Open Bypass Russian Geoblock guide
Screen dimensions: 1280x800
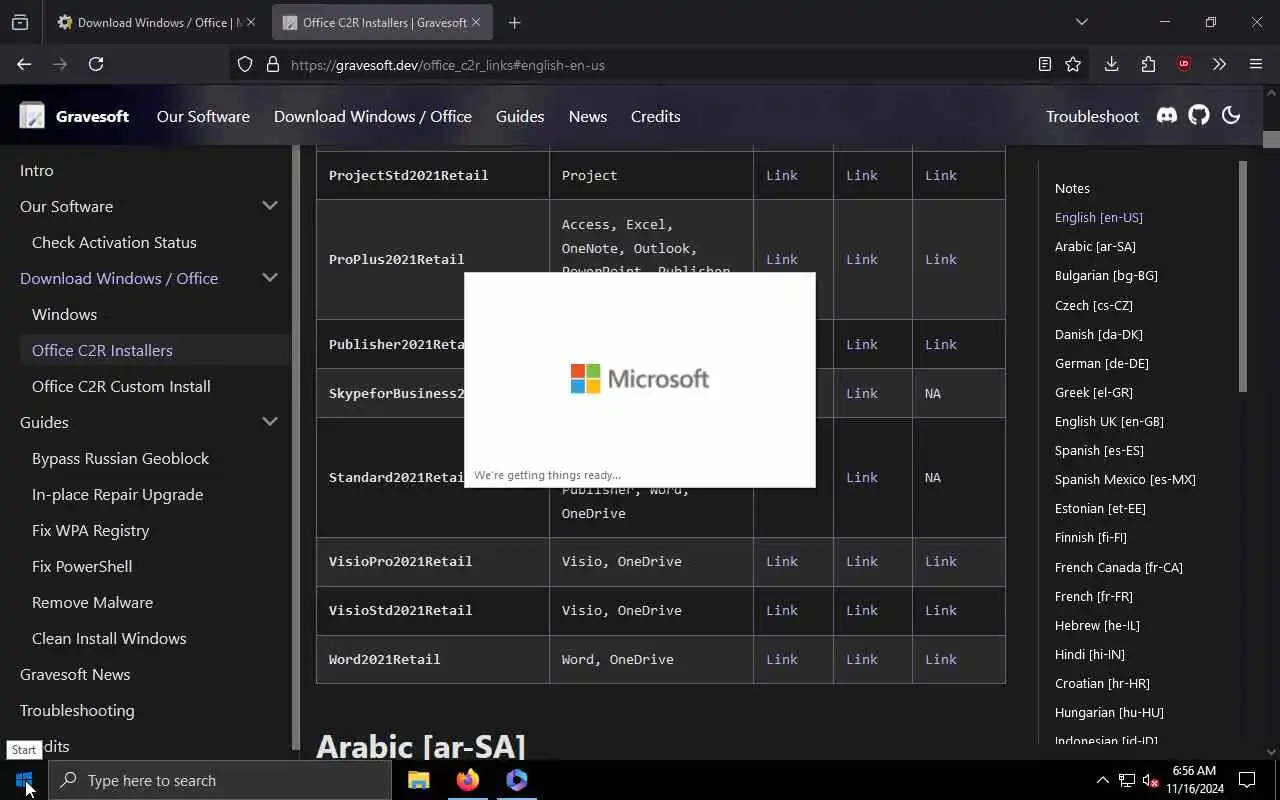click(120, 458)
